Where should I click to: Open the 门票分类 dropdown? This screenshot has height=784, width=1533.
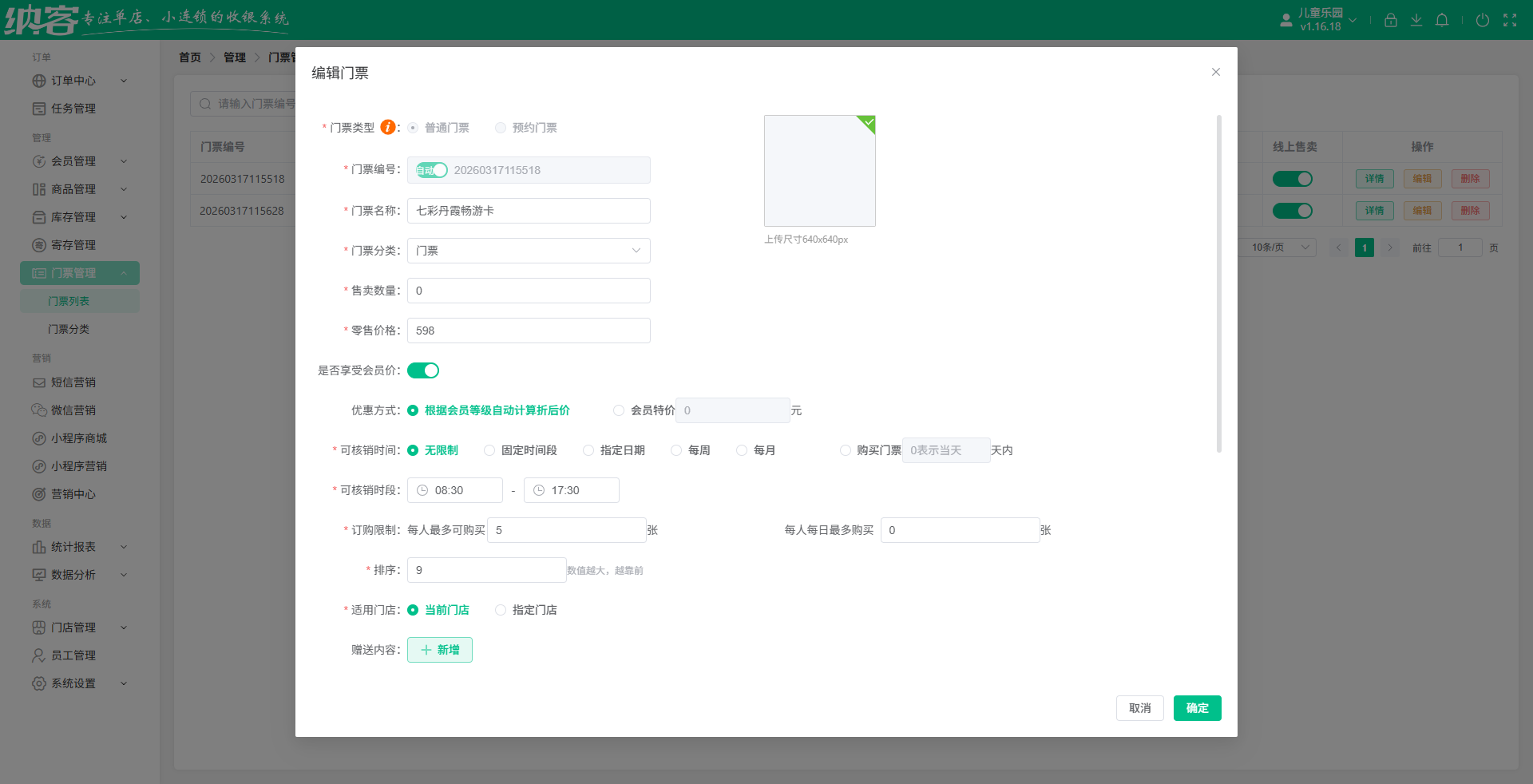click(529, 251)
